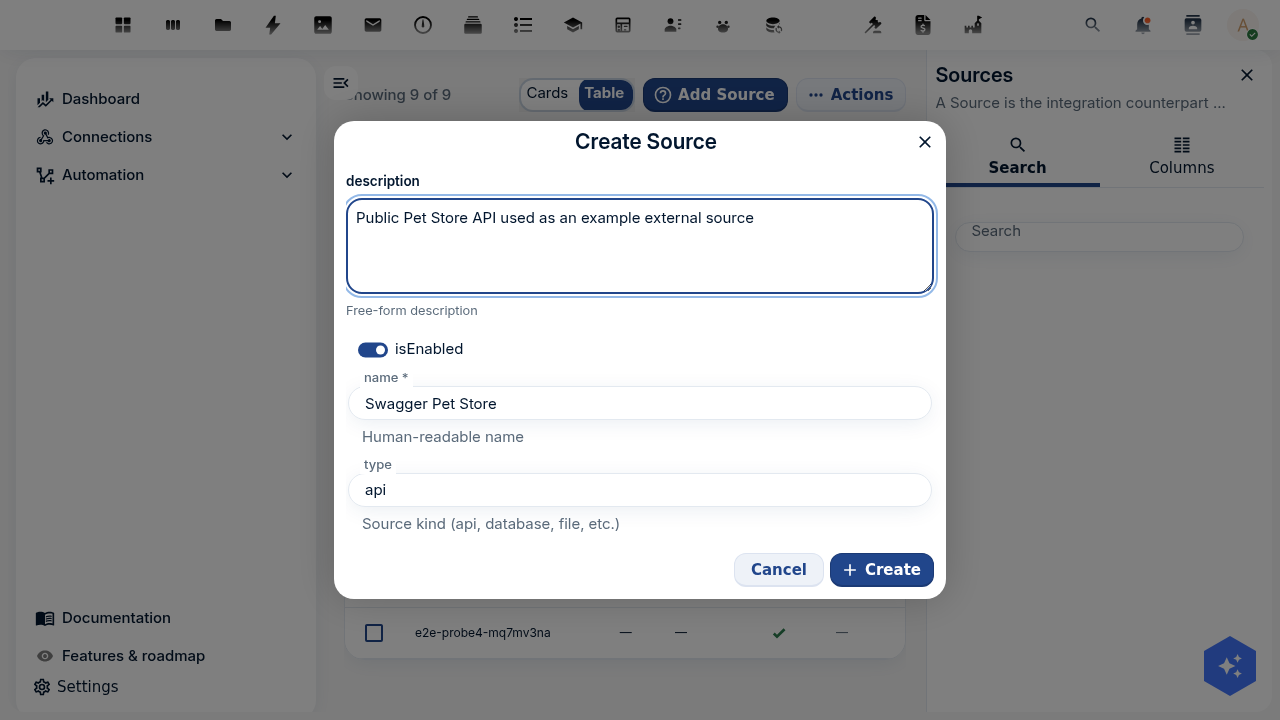Open user avatar menu

[1243, 26]
